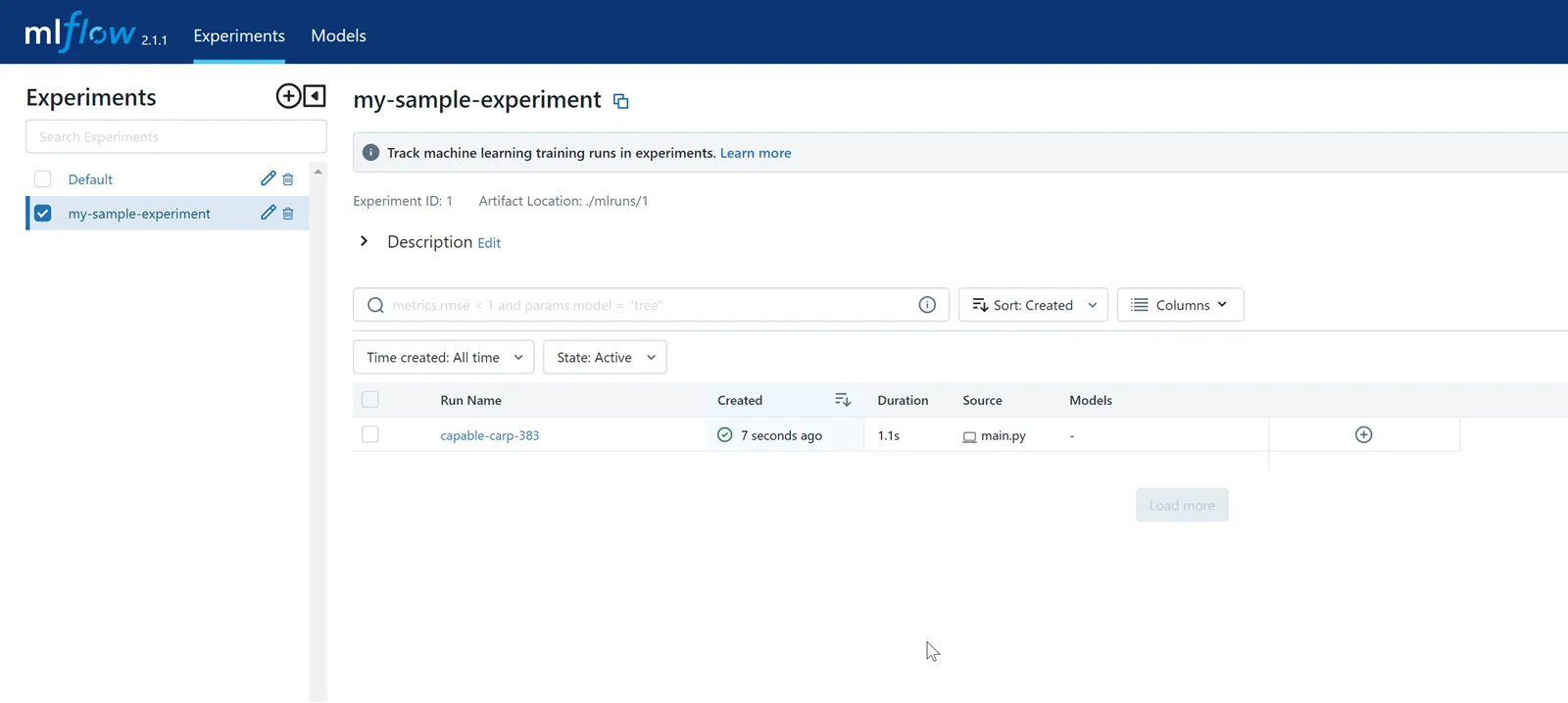Open the Columns dropdown

(x=1180, y=305)
